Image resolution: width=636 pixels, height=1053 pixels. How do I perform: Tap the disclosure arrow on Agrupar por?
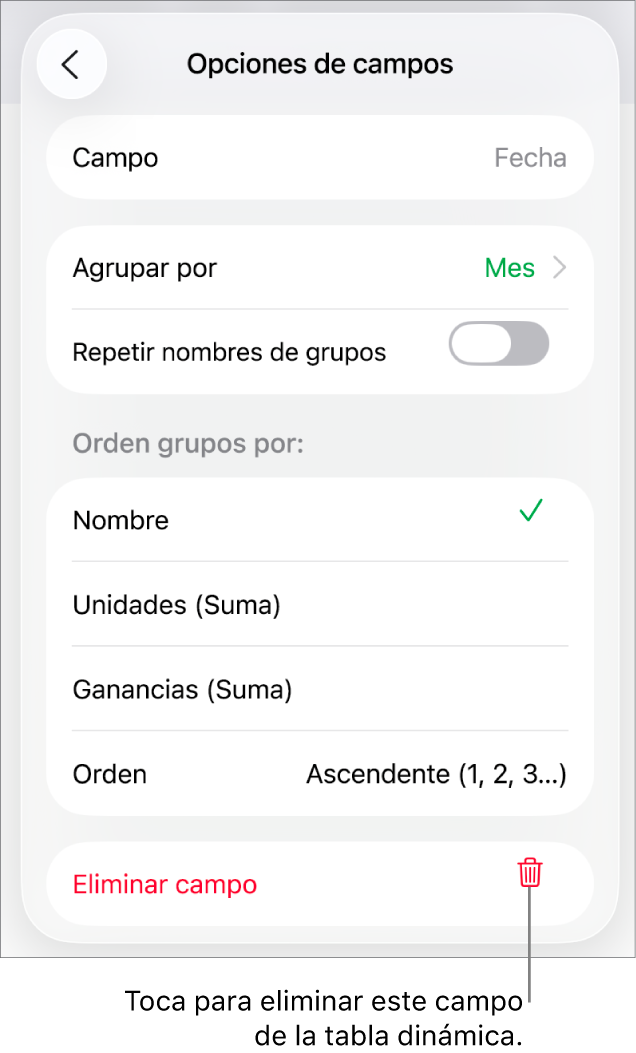560,268
